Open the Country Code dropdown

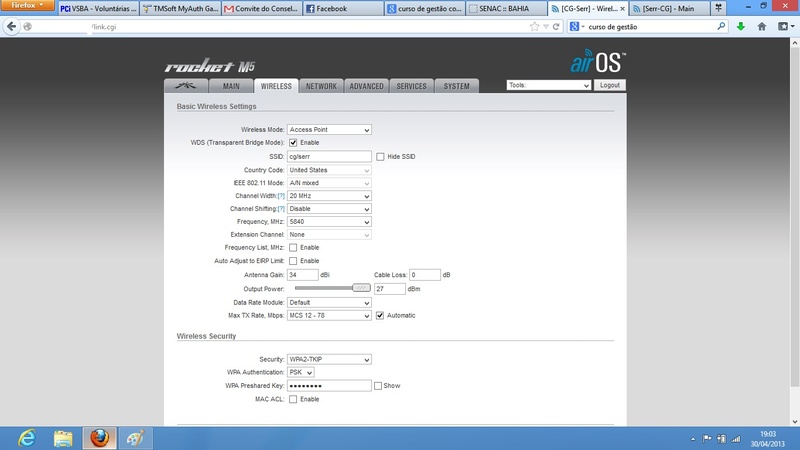329,170
